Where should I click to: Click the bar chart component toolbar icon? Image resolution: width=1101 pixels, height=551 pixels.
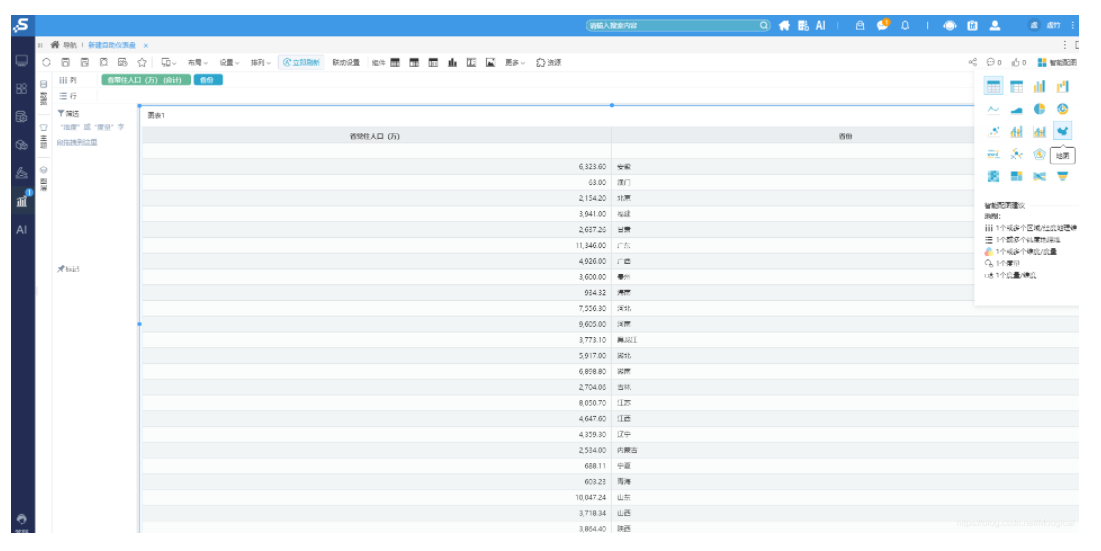[x=452, y=62]
